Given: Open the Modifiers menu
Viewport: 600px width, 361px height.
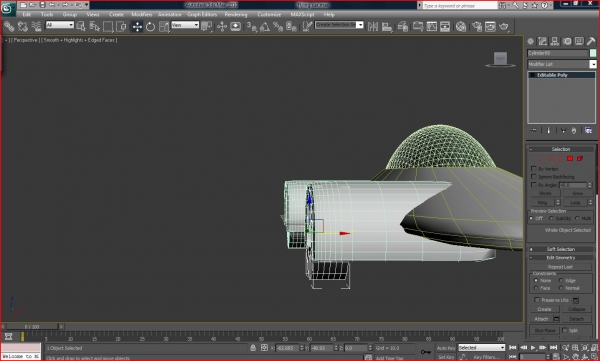Looking at the screenshot, I should (142, 15).
